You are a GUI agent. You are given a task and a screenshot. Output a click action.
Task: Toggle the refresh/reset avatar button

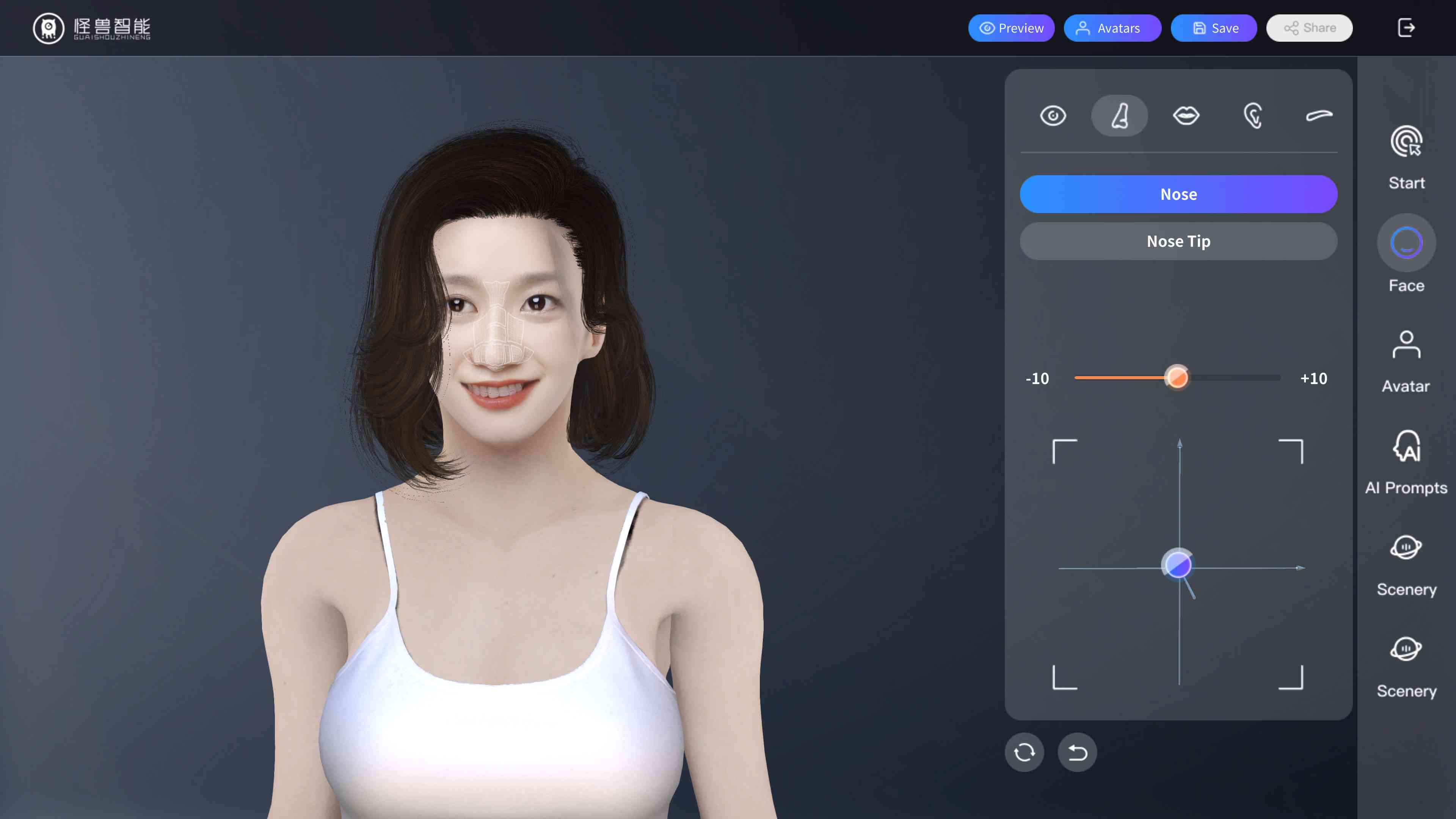coord(1024,752)
